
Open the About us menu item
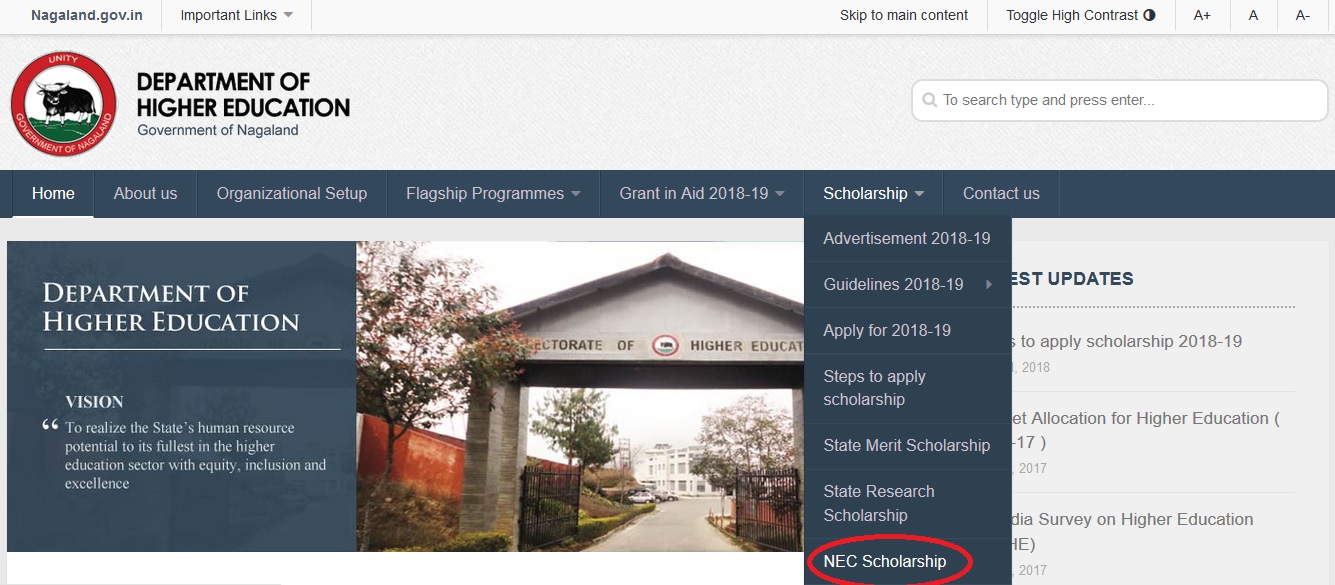click(x=145, y=194)
